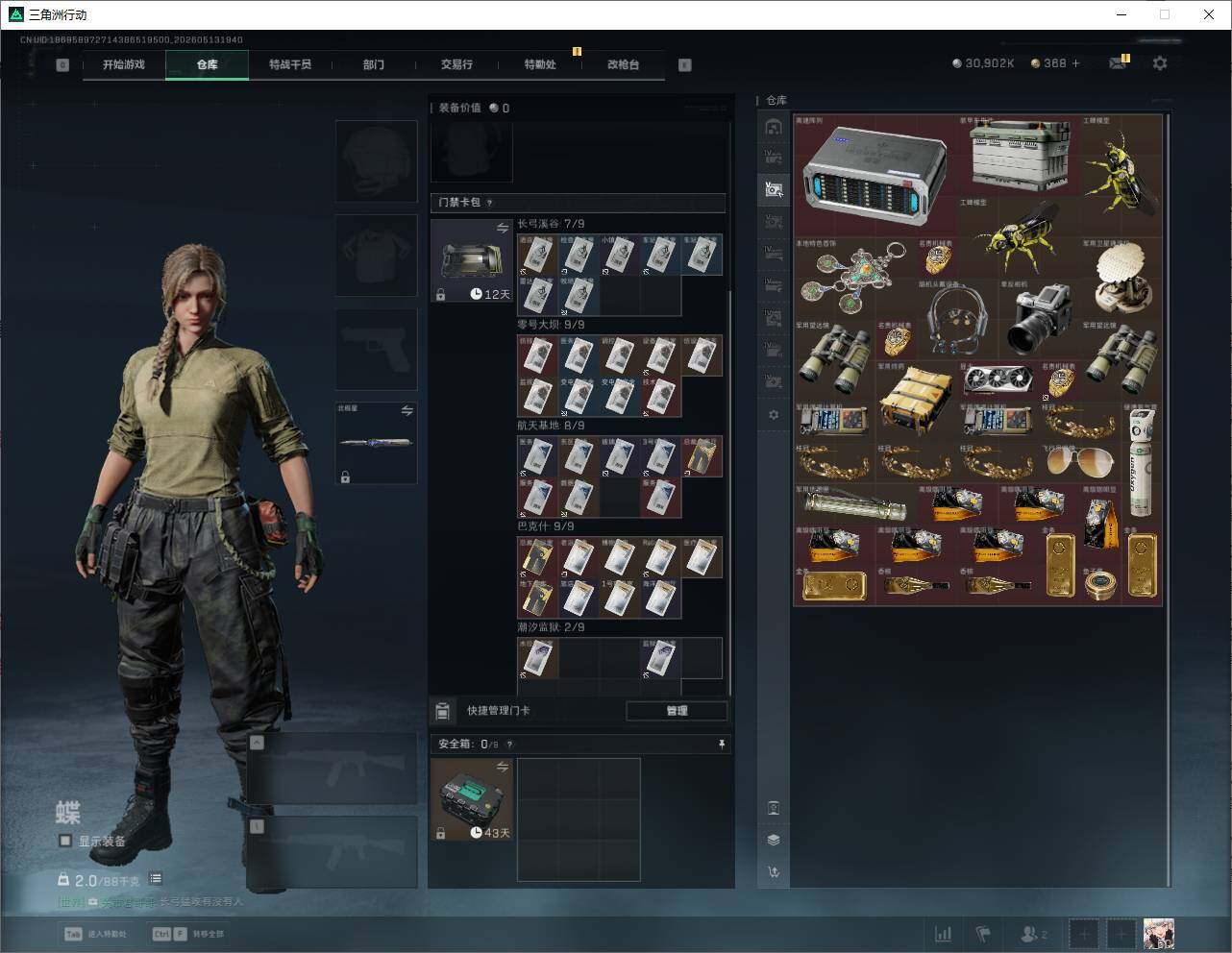Select the safe box with 43天
1232x953 pixels.
pos(472,799)
